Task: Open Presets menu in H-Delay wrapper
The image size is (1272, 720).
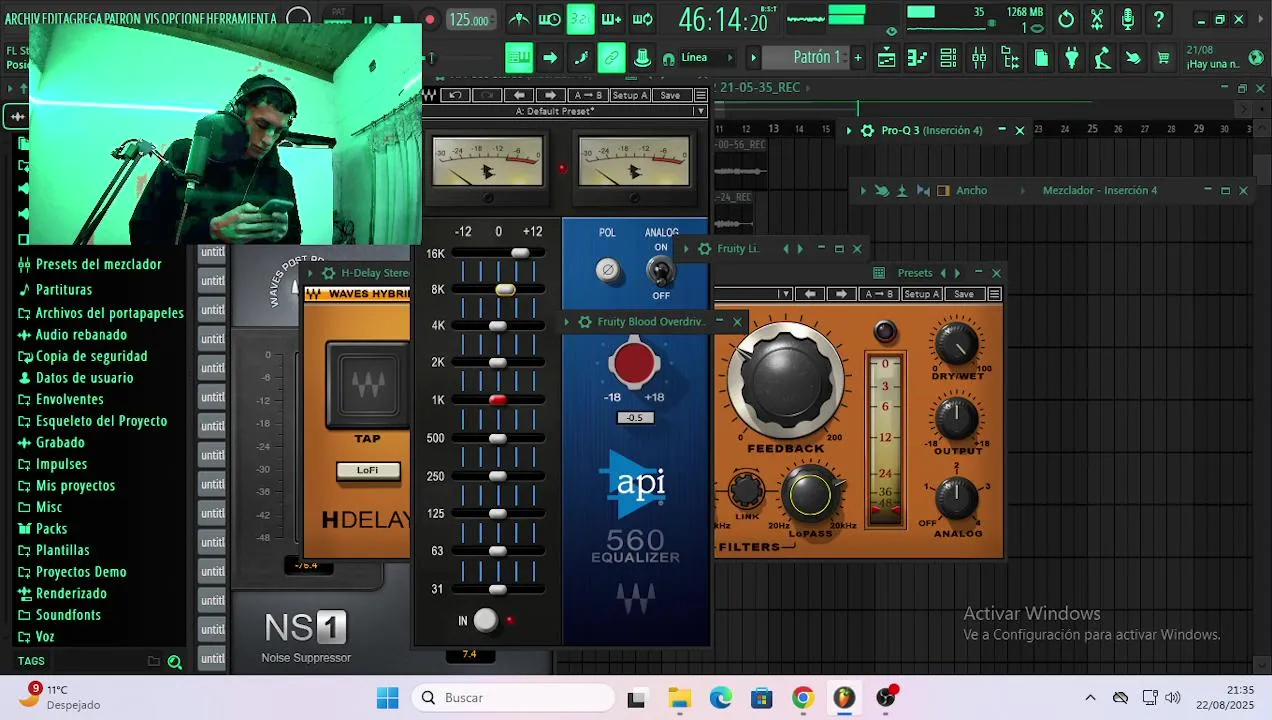Action: click(915, 273)
